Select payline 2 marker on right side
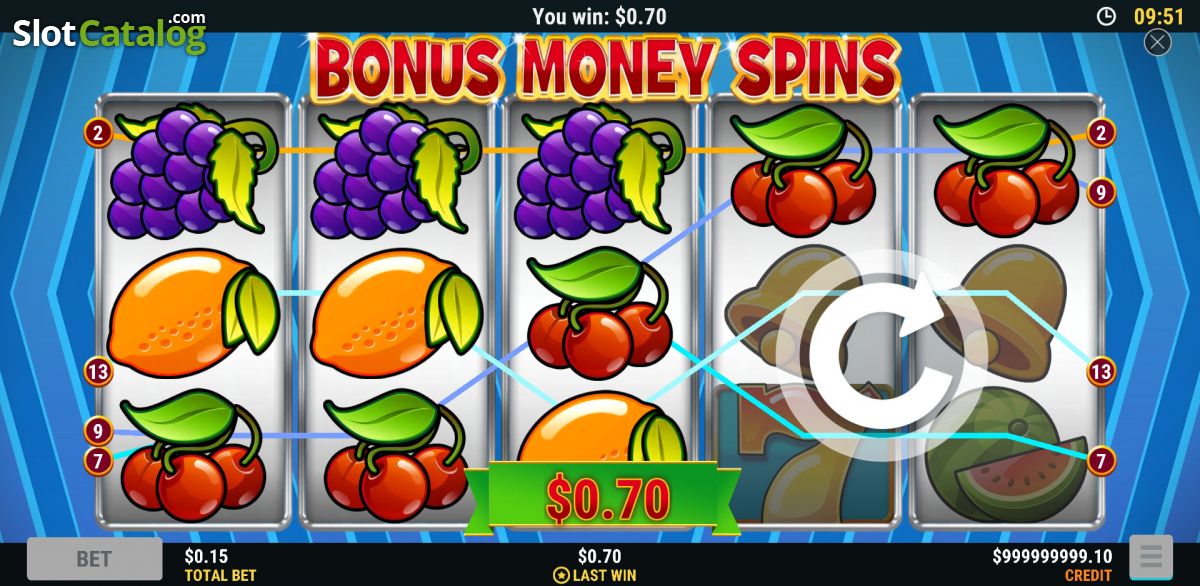1200x586 pixels. [1101, 132]
